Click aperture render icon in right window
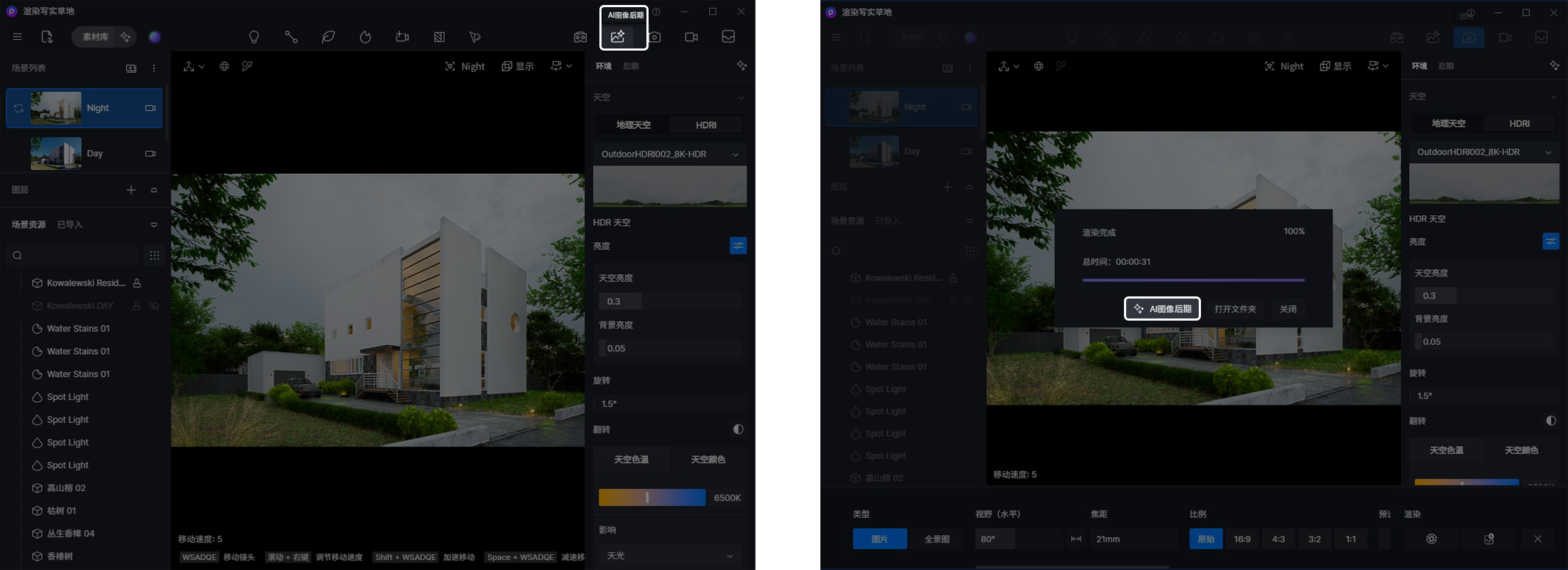The width and height of the screenshot is (1568, 570). point(1431,539)
